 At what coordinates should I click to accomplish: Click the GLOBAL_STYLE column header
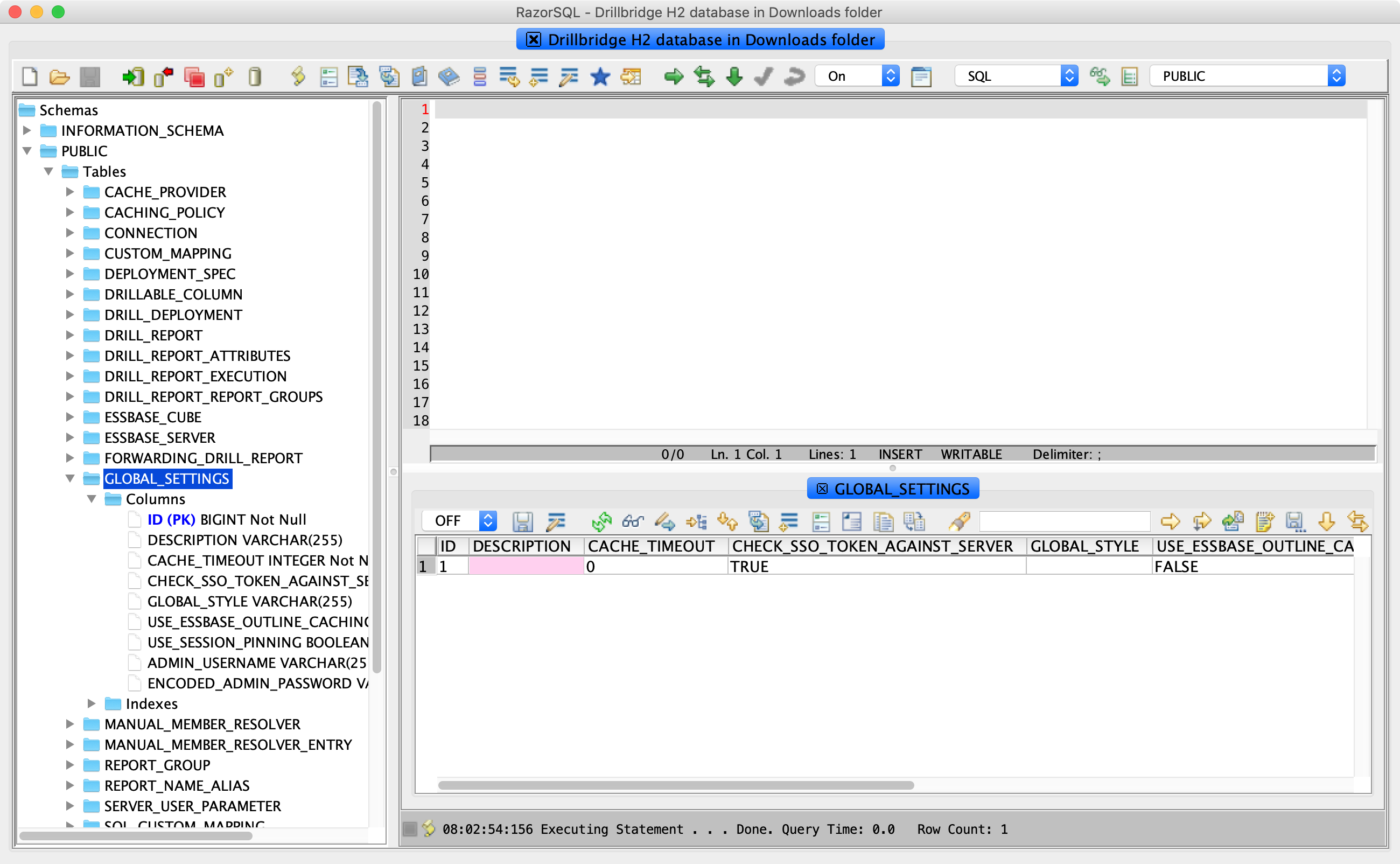tap(1088, 546)
